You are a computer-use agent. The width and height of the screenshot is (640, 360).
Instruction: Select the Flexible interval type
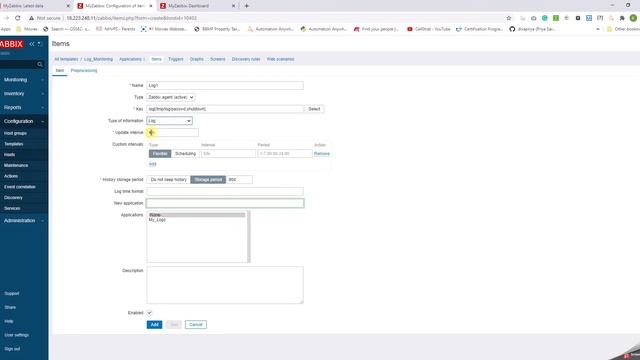tap(160, 153)
